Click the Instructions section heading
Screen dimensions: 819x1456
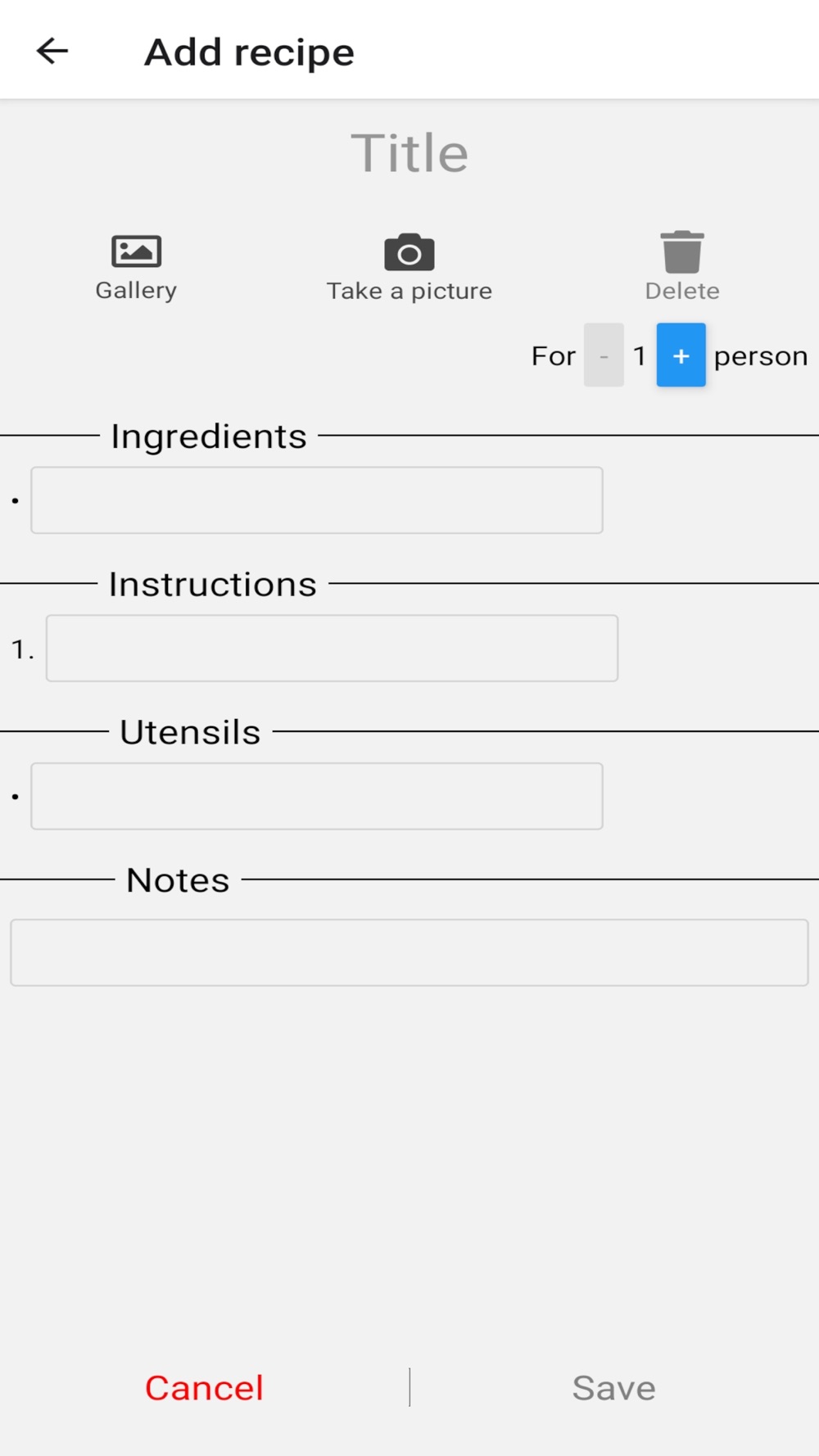click(213, 585)
